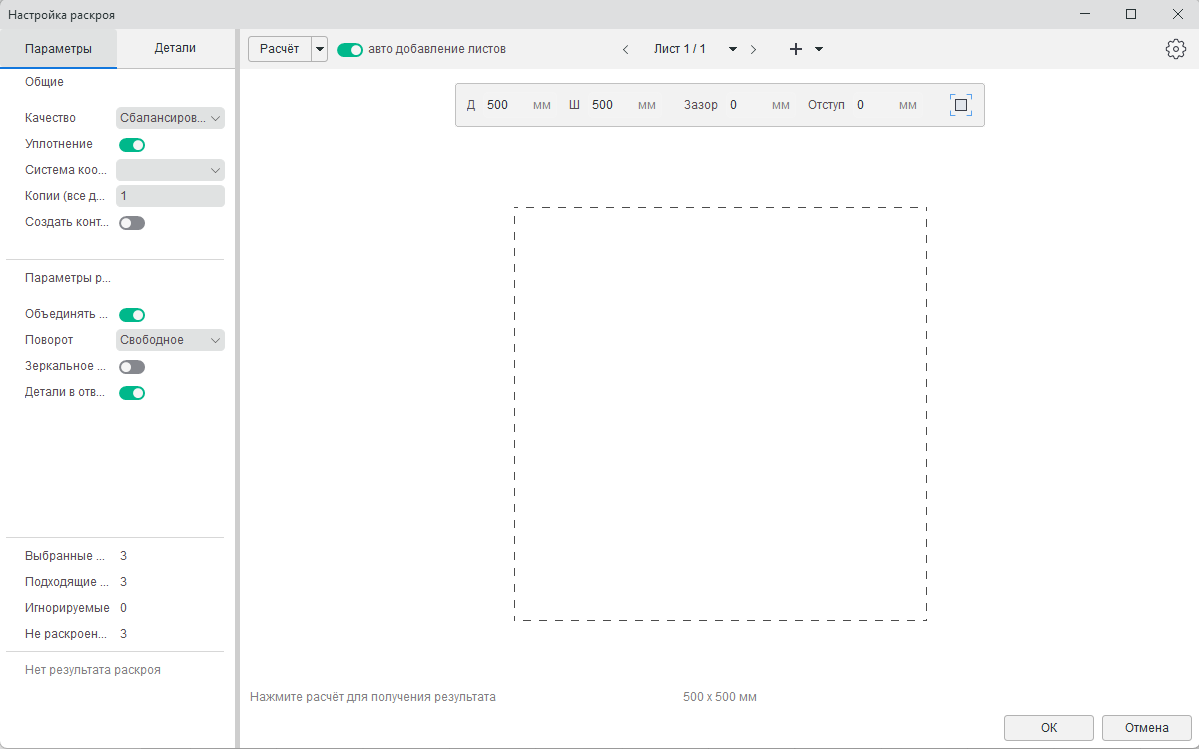Click the fit-to-sheet frame icon
Viewport: 1199px width, 749px height.
tap(960, 105)
